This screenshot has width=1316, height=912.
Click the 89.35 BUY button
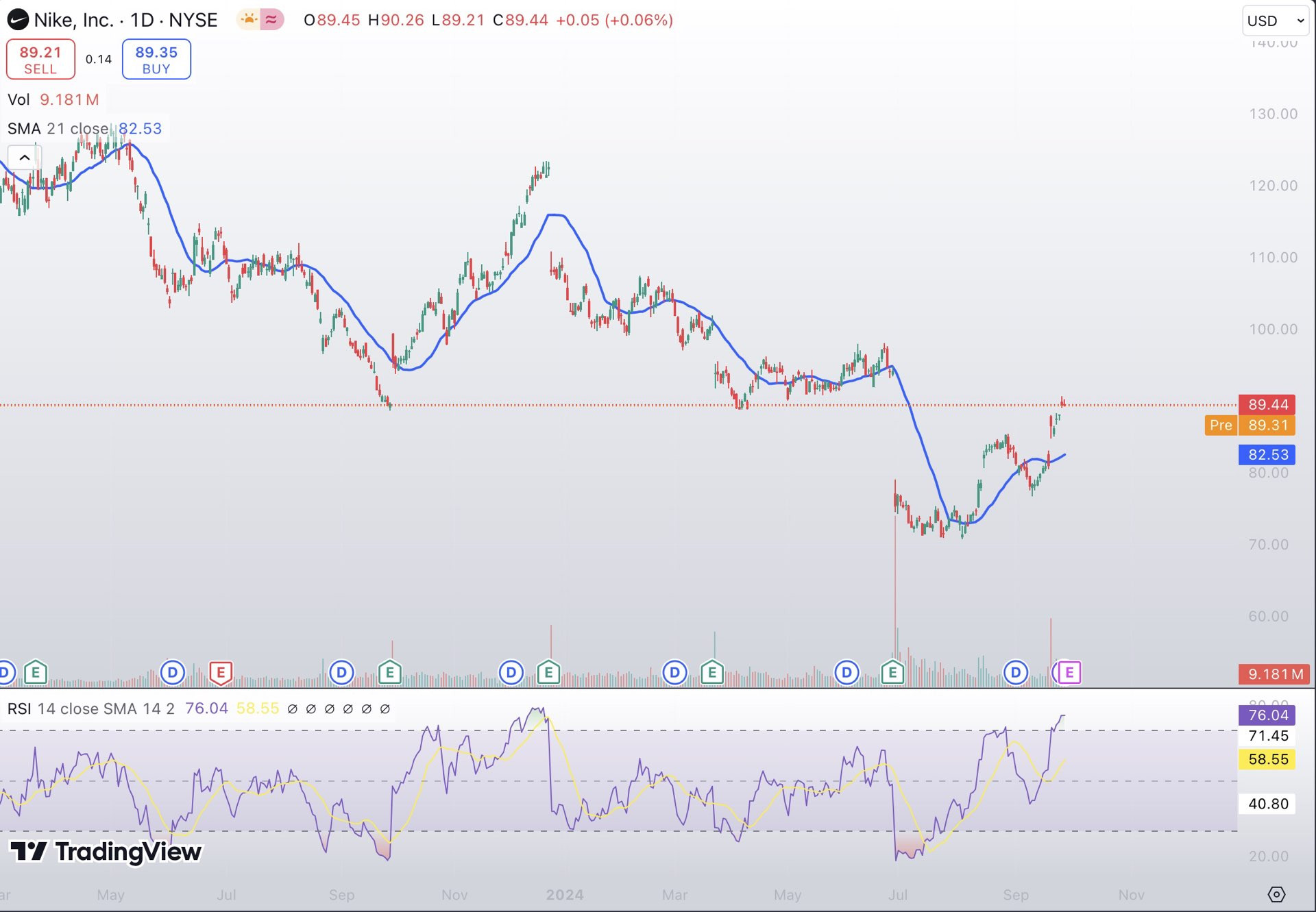[x=156, y=60]
